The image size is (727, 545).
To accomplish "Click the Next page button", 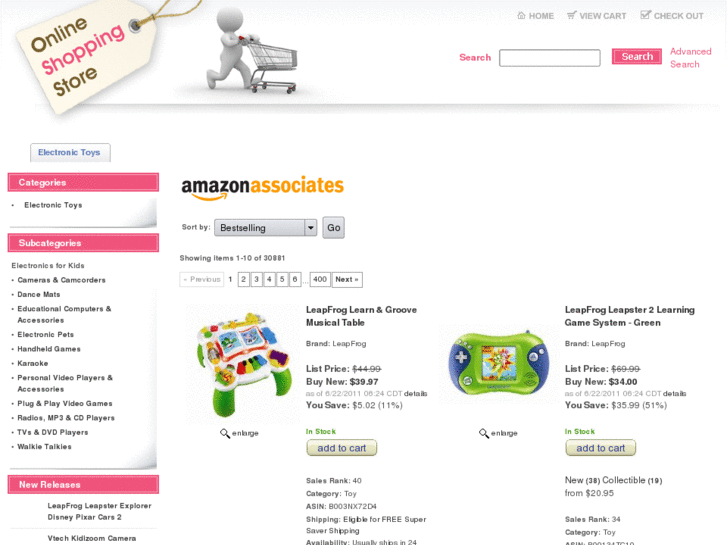I will [x=347, y=279].
